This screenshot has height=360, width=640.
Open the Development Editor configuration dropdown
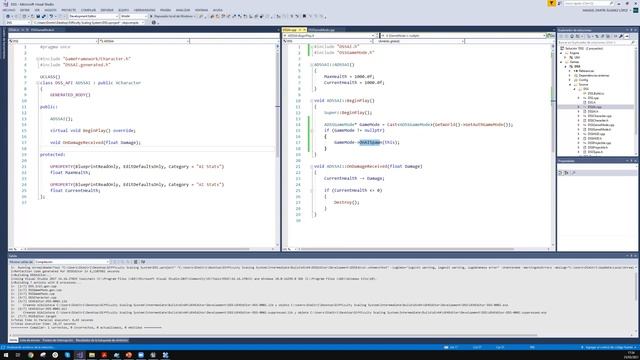point(93,16)
